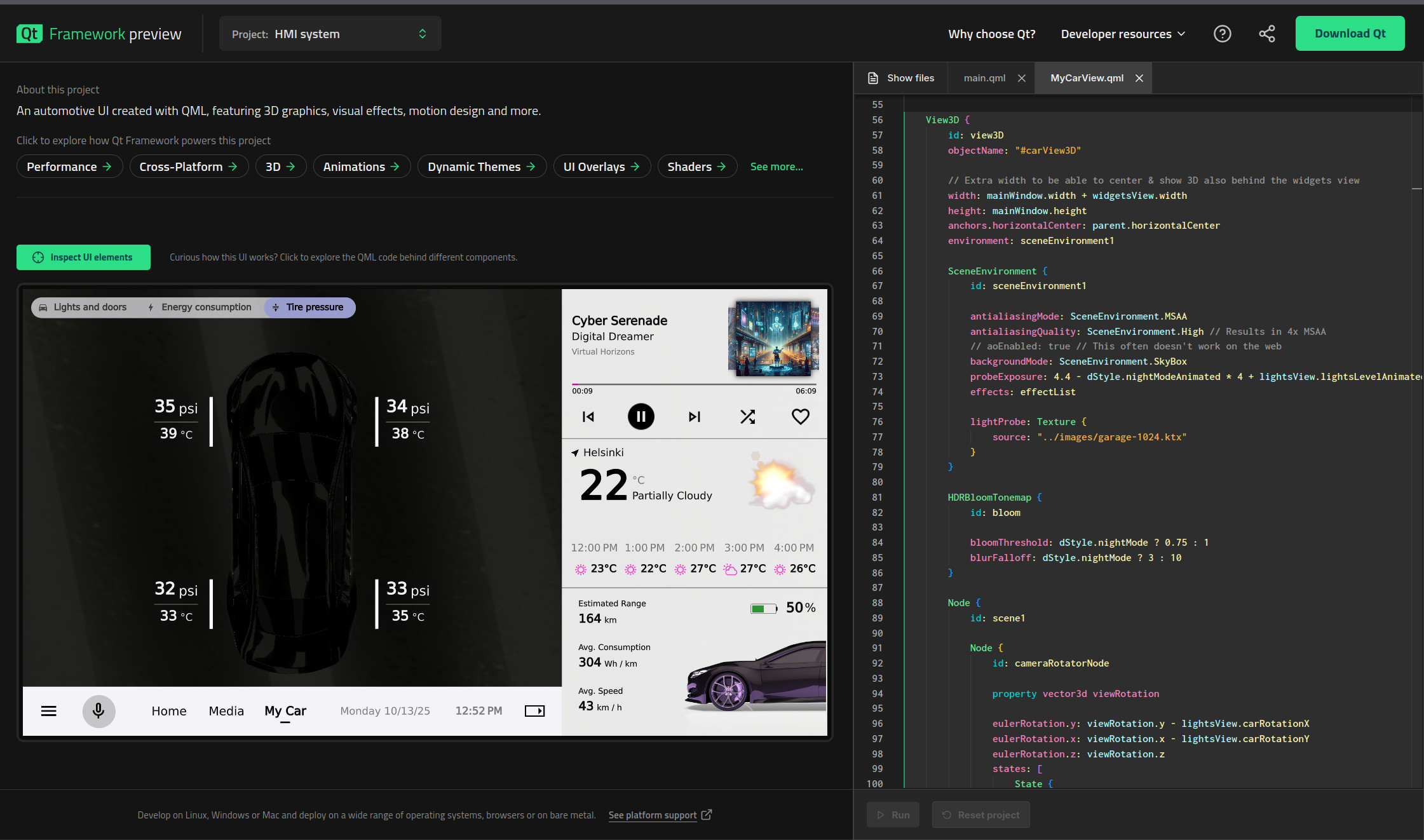Activate the microphone voice button
Image resolution: width=1424 pixels, height=840 pixels.
tap(98, 710)
